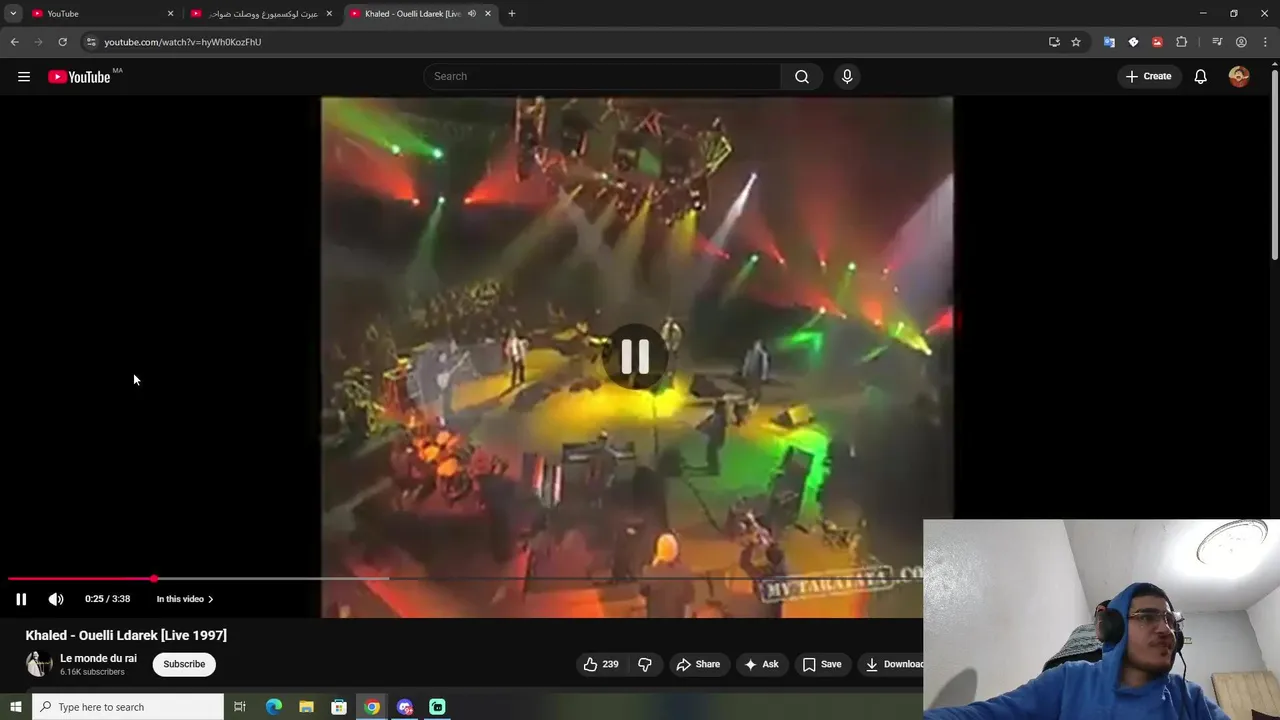Click install app icon in address bar
Screen dimensions: 1280x720
tap(1054, 42)
